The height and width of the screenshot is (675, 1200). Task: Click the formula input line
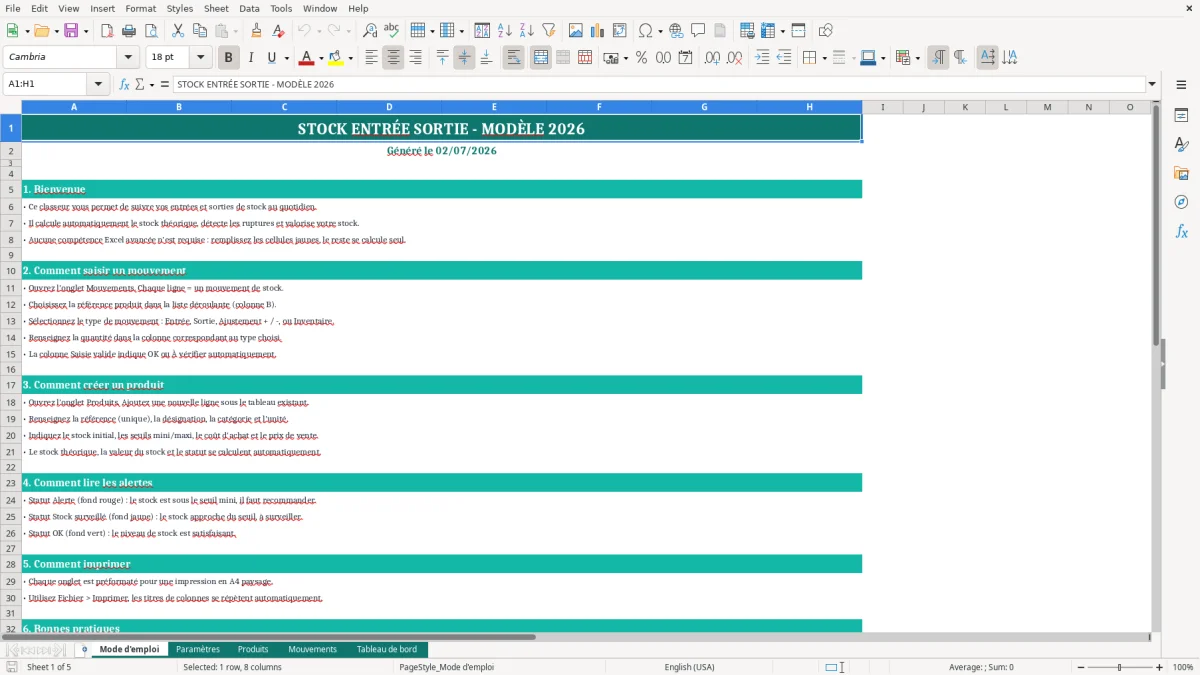pyautogui.click(x=658, y=84)
